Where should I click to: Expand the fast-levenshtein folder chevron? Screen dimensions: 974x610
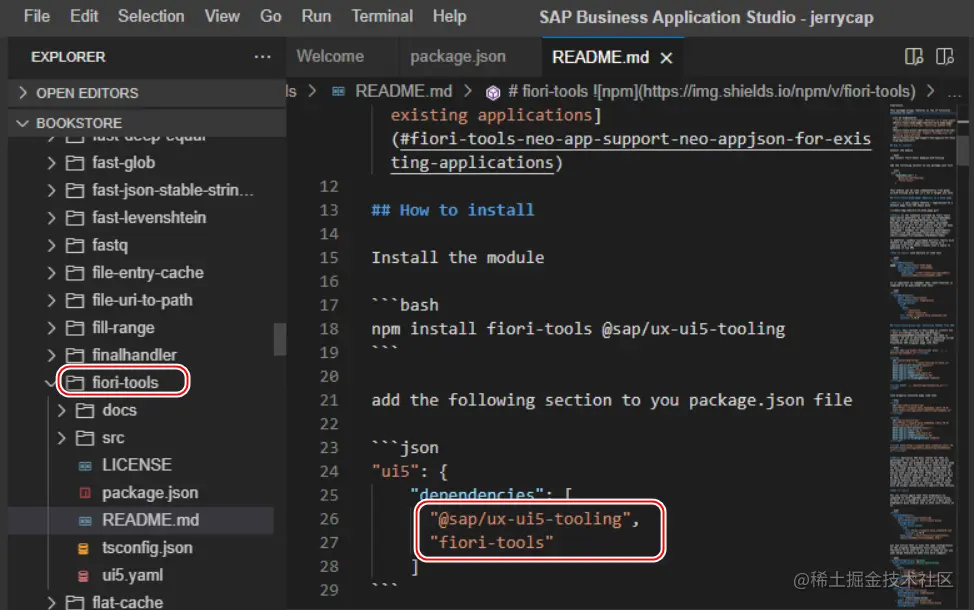click(x=51, y=217)
